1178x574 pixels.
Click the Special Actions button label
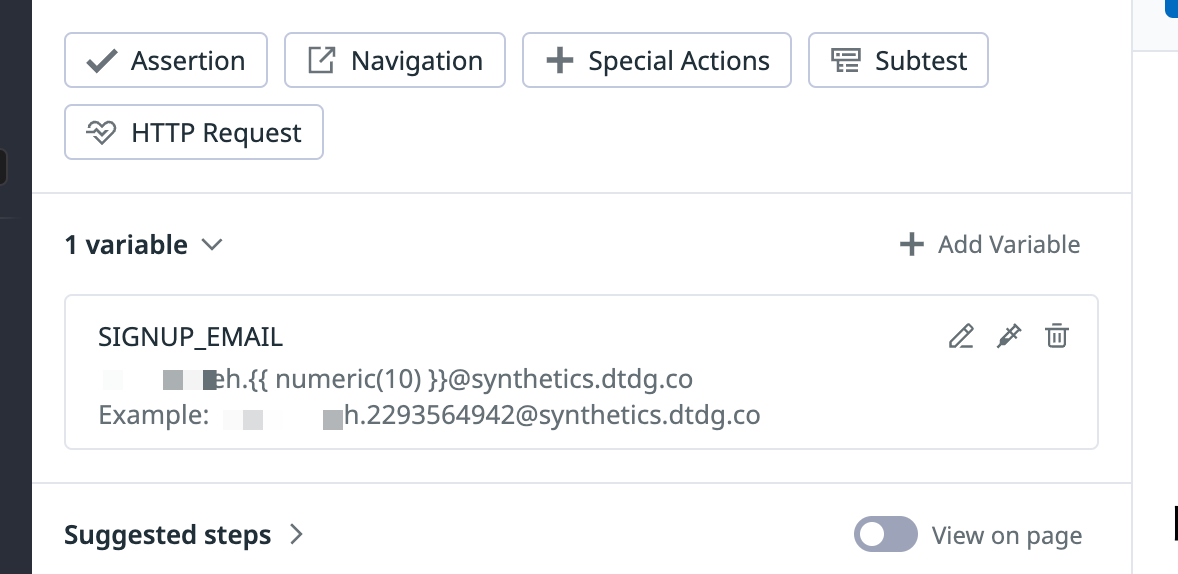point(679,61)
